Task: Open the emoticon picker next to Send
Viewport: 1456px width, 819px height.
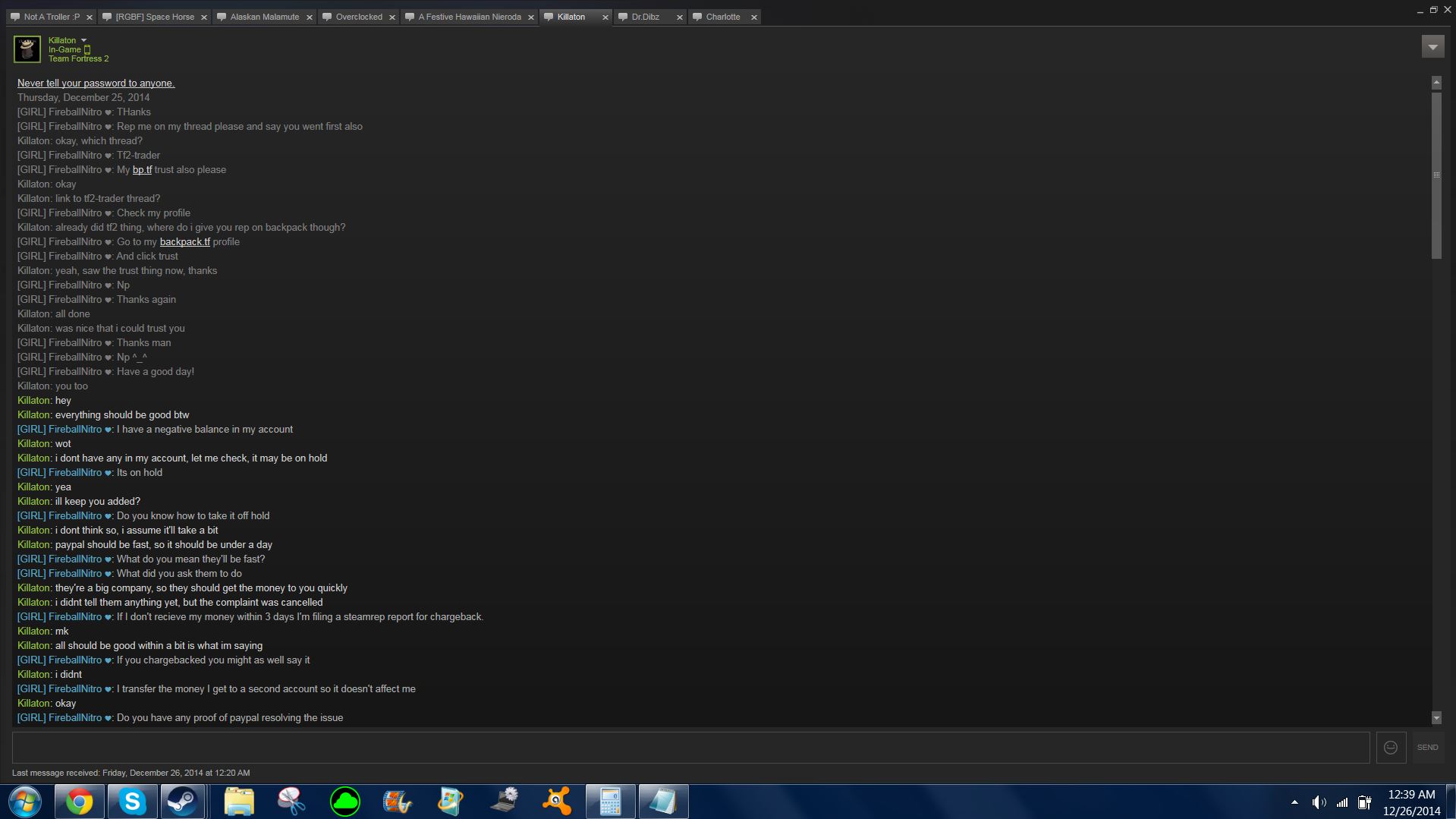Action: point(1390,748)
